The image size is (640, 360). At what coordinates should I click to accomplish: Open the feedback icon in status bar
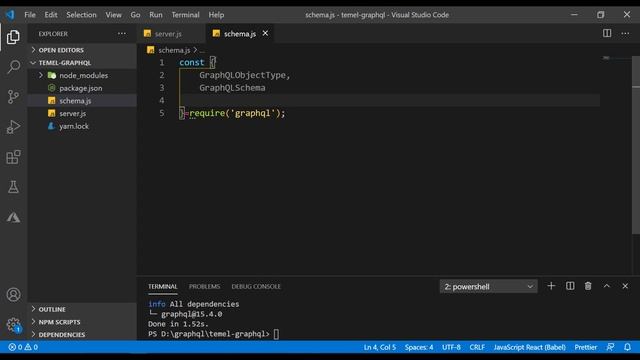tap(610, 347)
